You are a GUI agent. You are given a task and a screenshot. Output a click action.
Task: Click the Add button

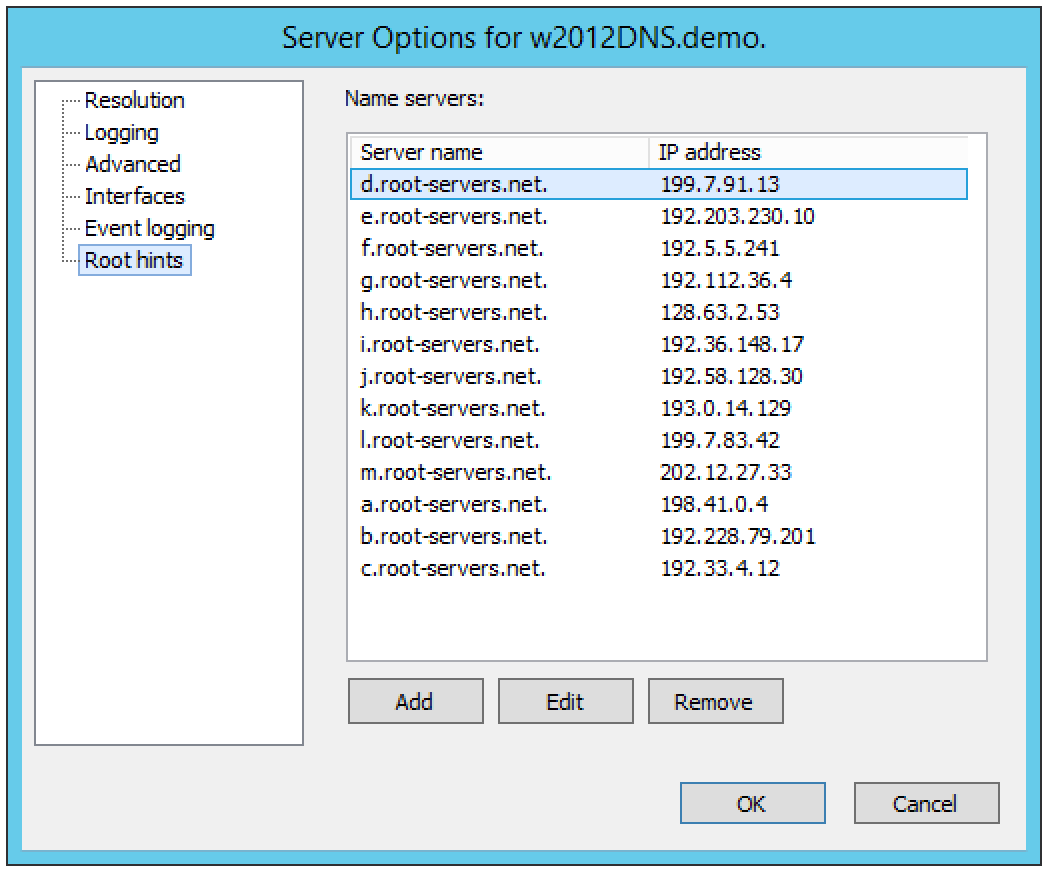tap(415, 701)
